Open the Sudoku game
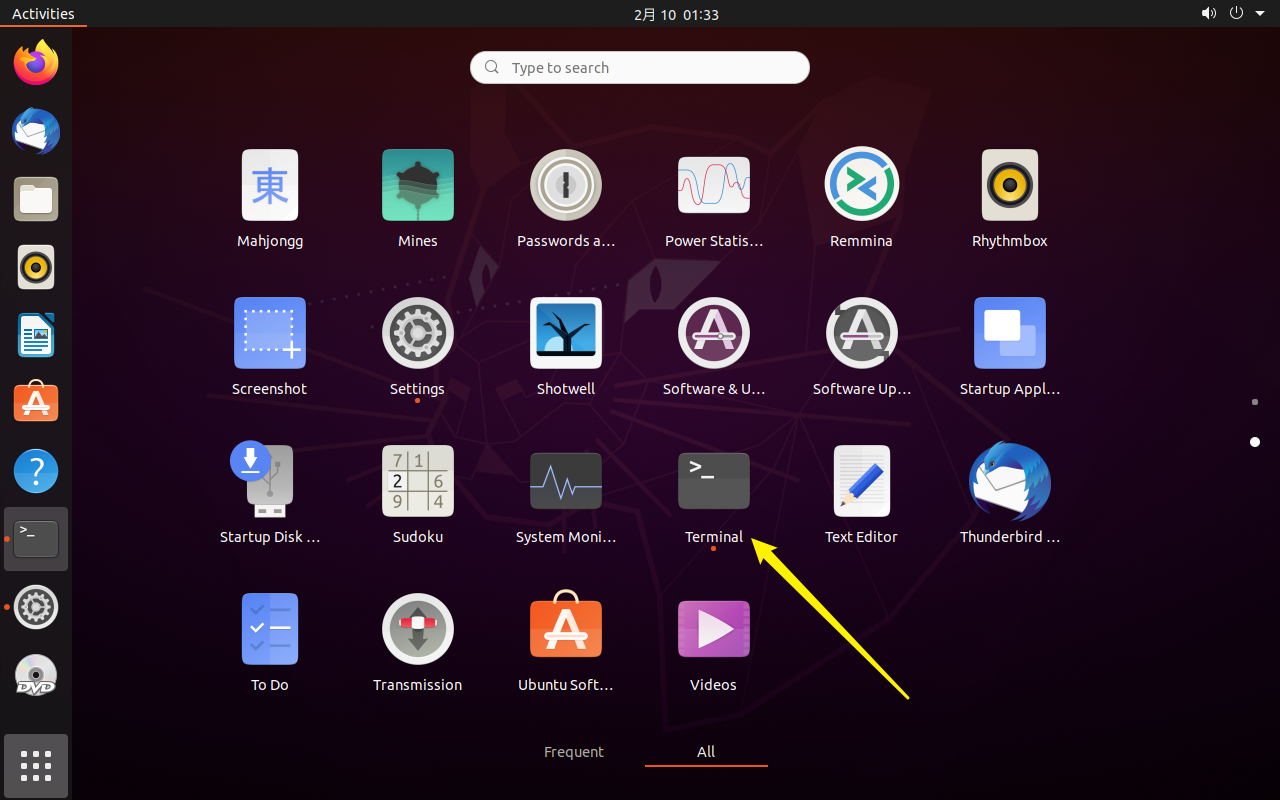This screenshot has width=1280, height=800. pos(417,481)
